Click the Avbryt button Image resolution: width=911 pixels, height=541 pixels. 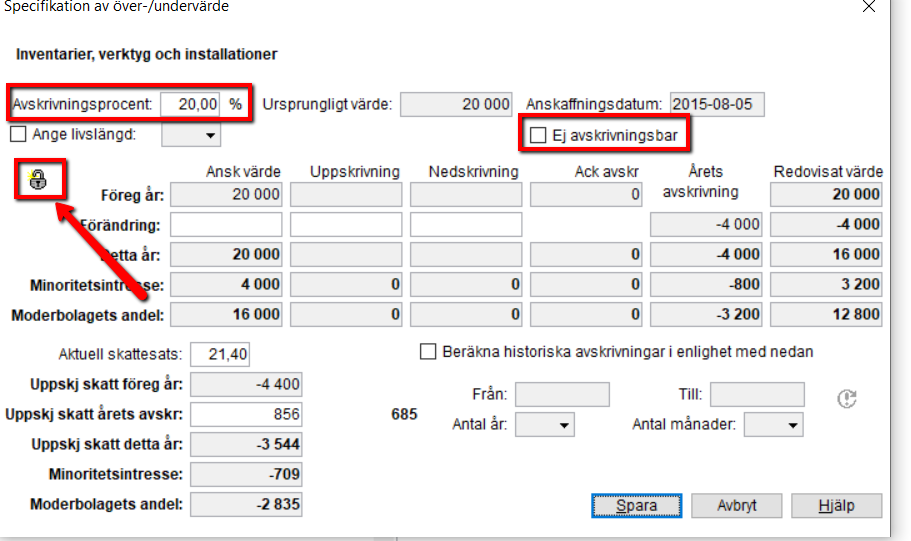pyautogui.click(x=737, y=506)
